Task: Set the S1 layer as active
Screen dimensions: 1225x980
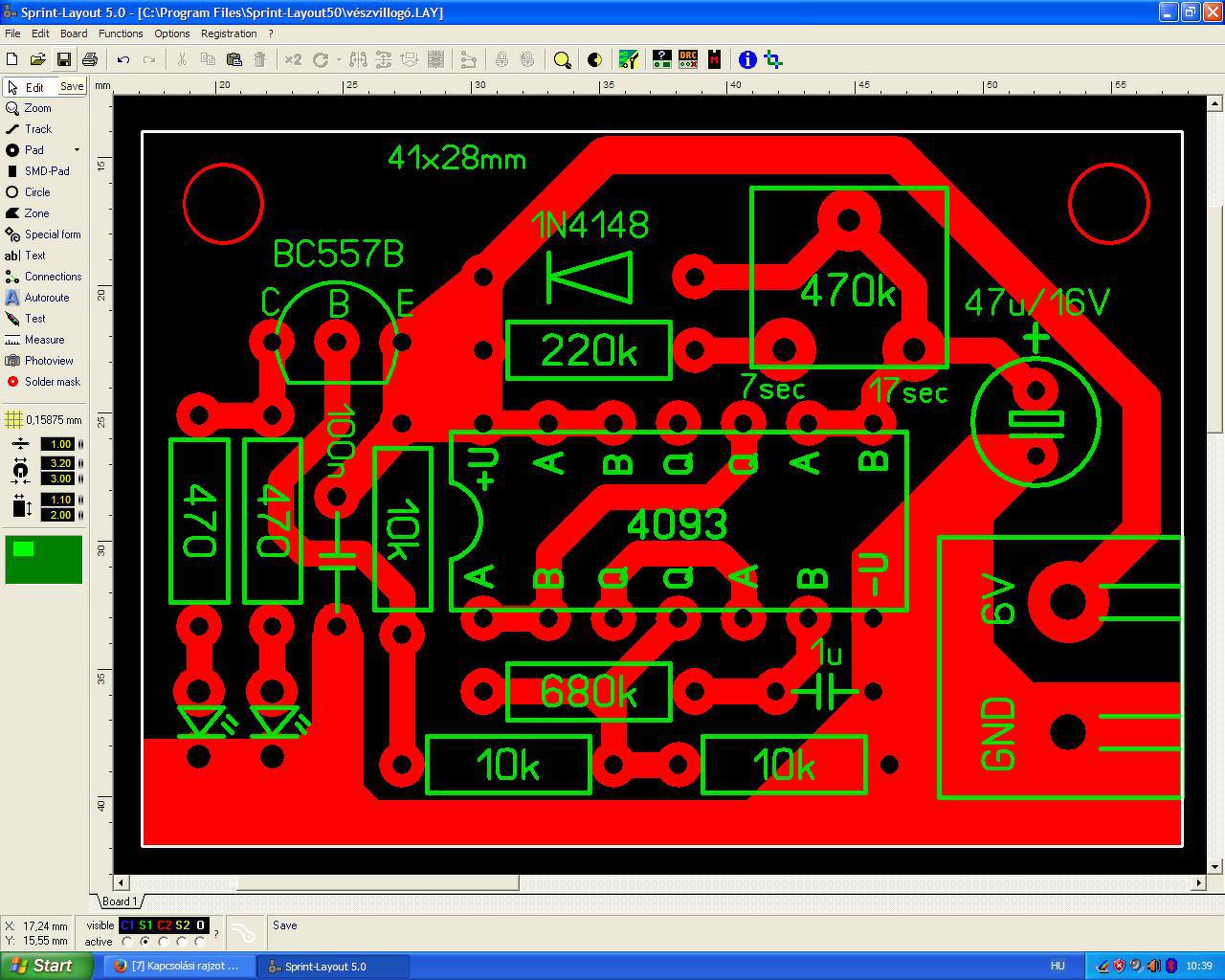Action: coord(145,942)
